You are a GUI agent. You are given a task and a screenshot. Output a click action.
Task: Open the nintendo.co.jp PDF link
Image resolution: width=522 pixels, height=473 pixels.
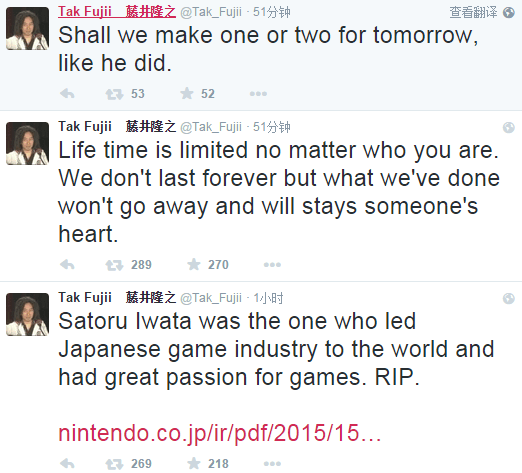click(220, 433)
